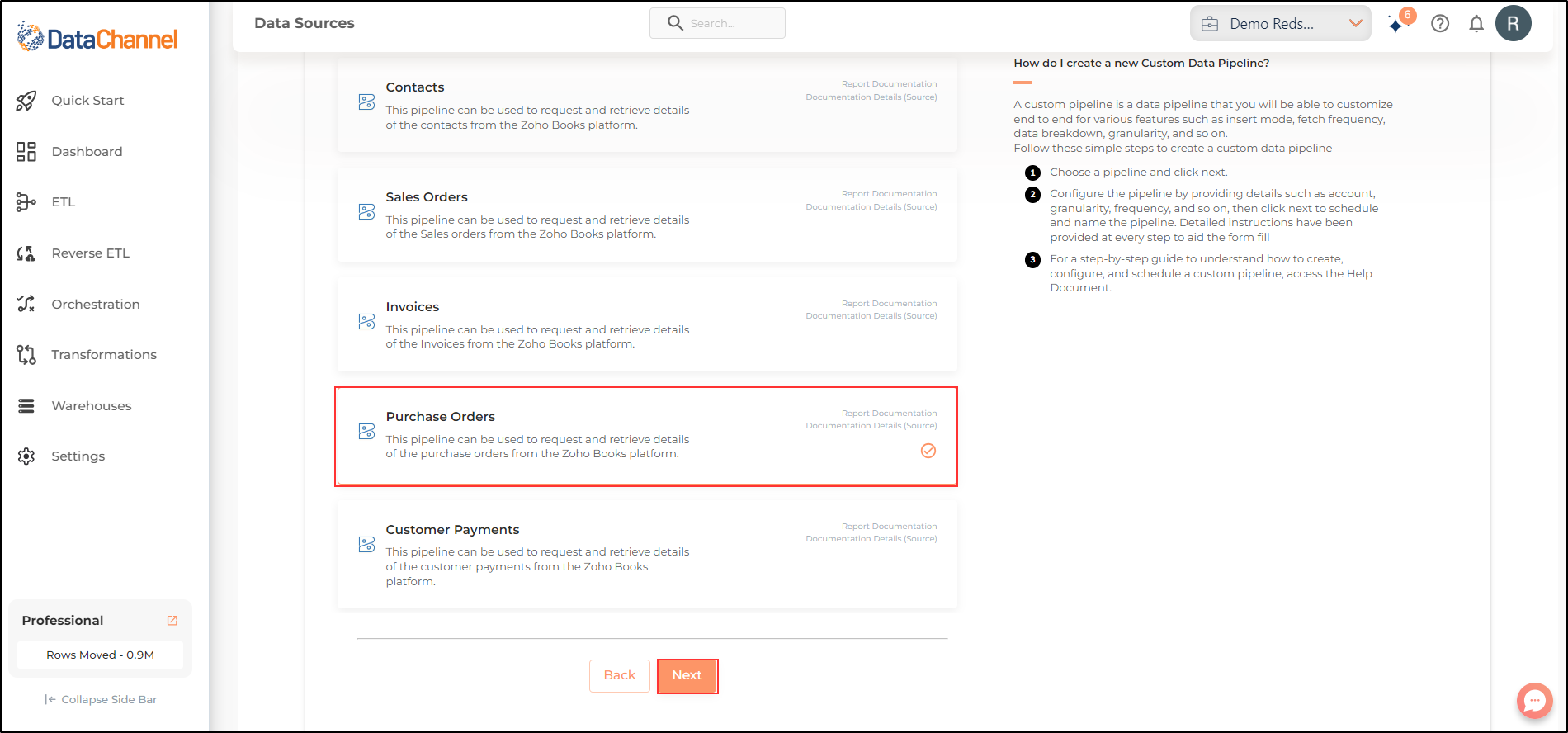Screen dimensions: 1568x733
Task: Click the Invoices pipeline icon
Action: [367, 322]
